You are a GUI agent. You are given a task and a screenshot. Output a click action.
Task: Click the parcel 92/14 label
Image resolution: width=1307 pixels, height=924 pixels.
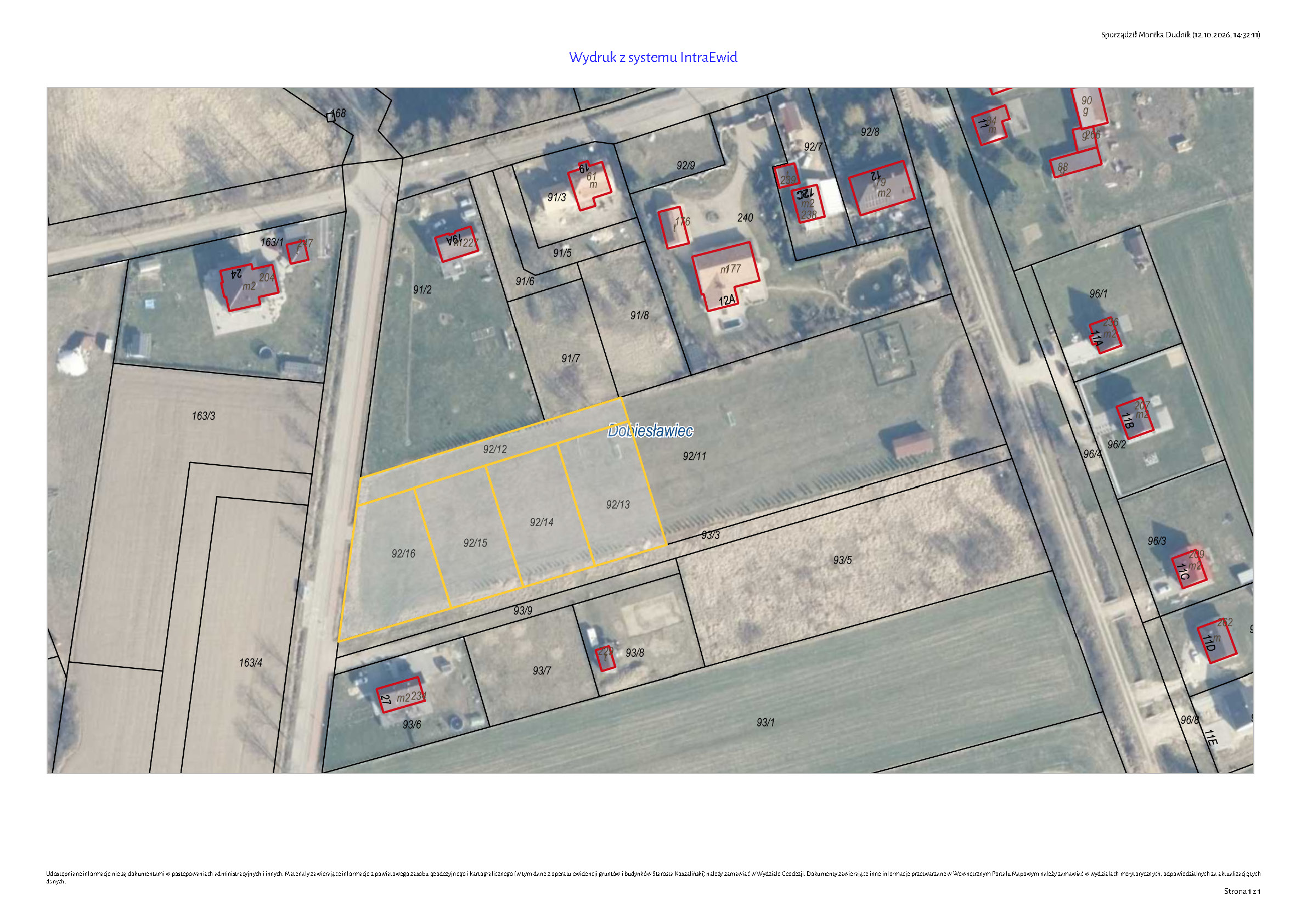(x=542, y=522)
